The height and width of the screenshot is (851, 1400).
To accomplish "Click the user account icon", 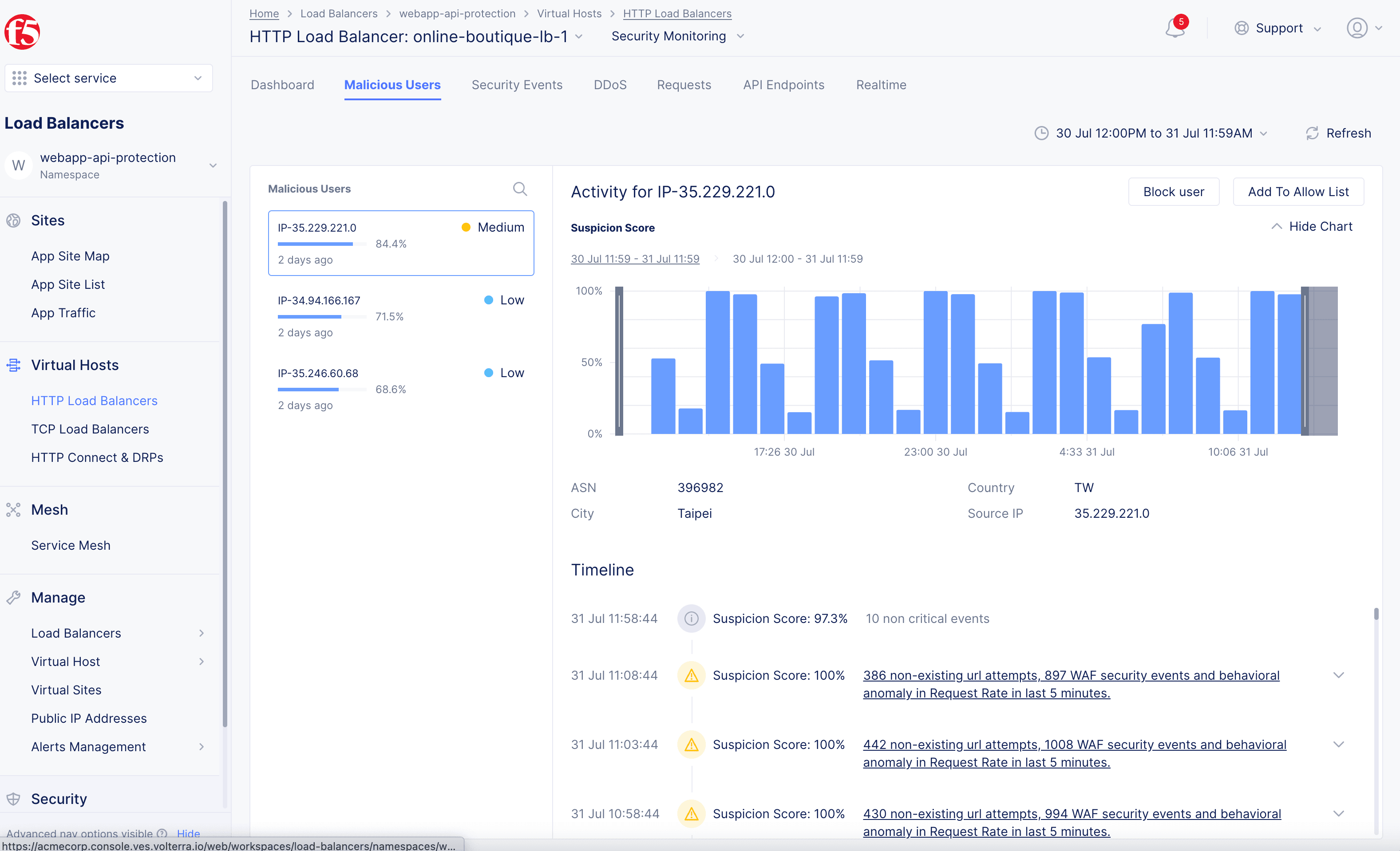I will [x=1358, y=27].
